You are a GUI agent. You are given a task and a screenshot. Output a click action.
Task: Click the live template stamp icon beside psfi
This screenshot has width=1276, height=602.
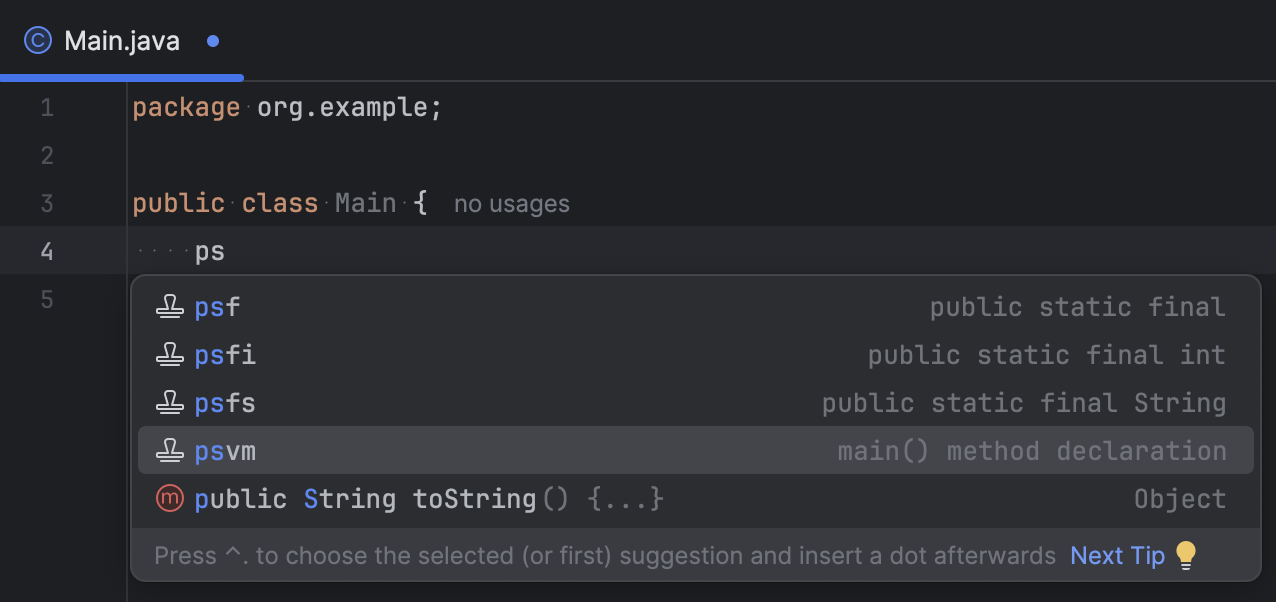coord(170,355)
